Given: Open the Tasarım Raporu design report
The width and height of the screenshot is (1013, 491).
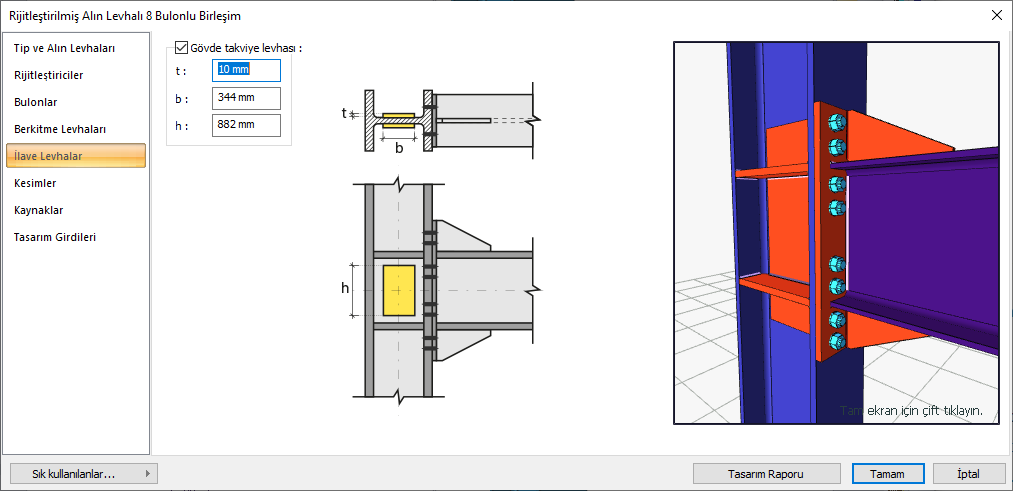Looking at the screenshot, I should [767, 473].
